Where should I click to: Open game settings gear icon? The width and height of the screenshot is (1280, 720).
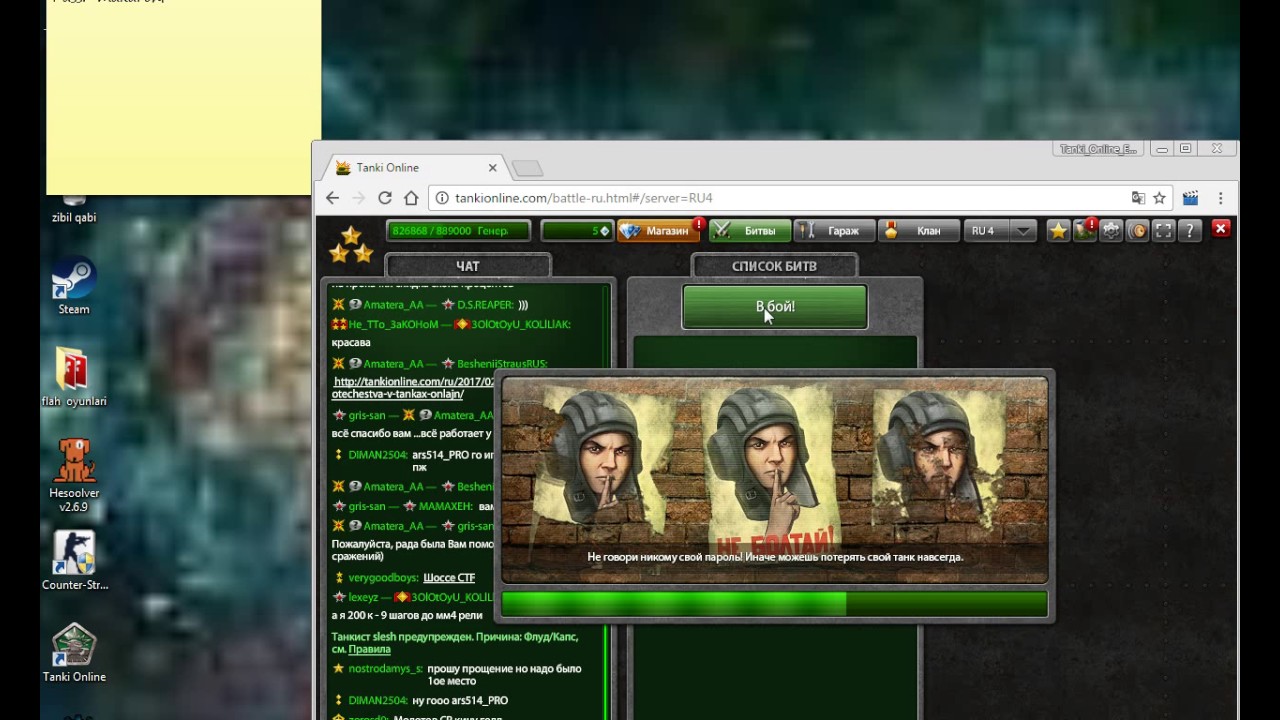(x=1111, y=231)
